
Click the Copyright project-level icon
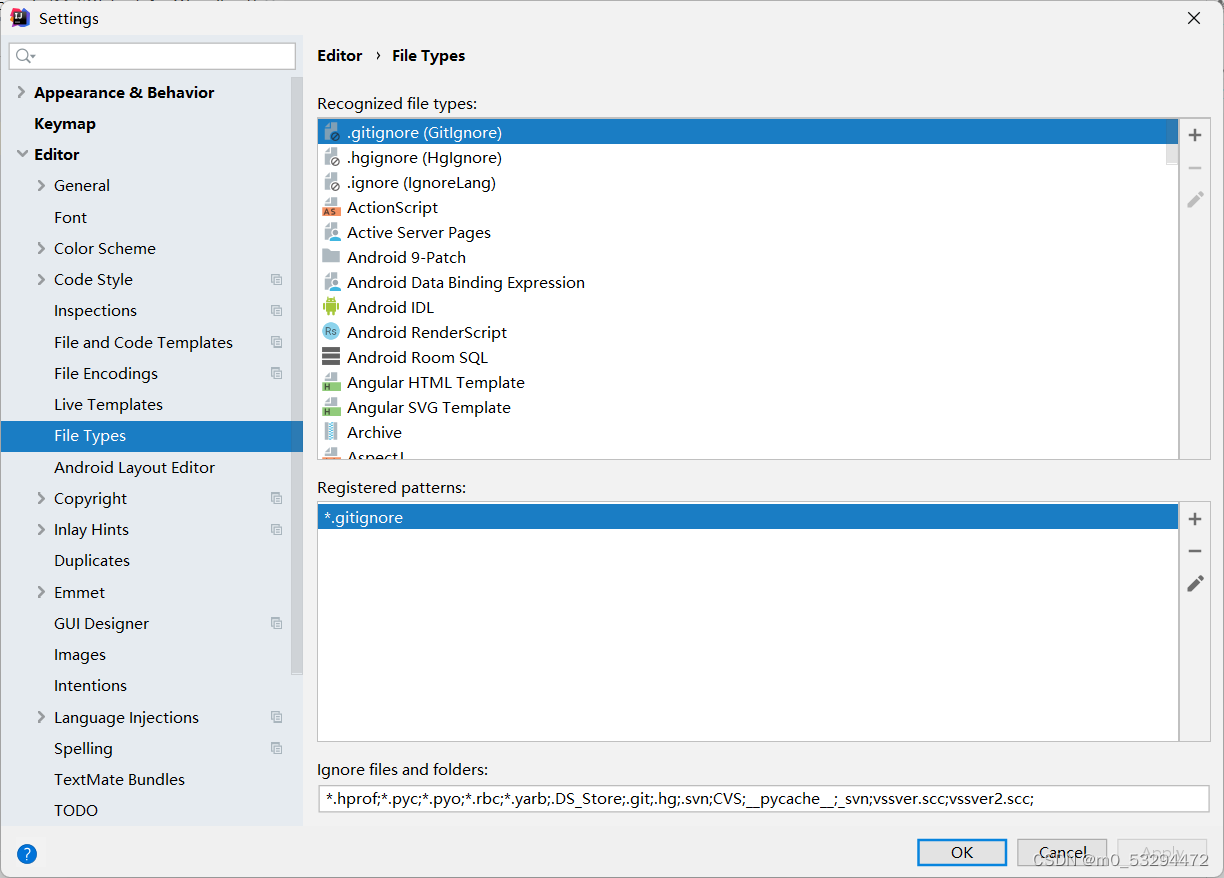click(277, 498)
